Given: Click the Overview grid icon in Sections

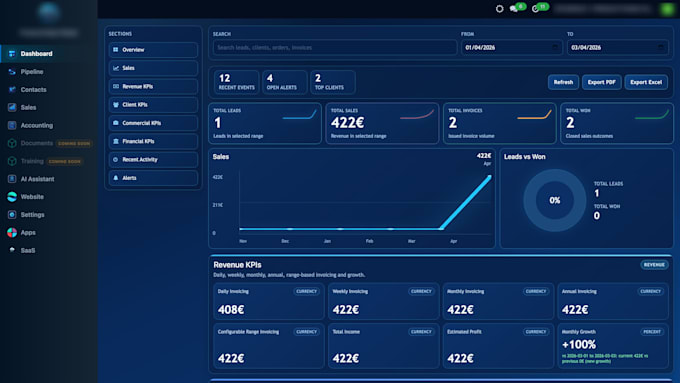Looking at the screenshot, I should coord(116,50).
